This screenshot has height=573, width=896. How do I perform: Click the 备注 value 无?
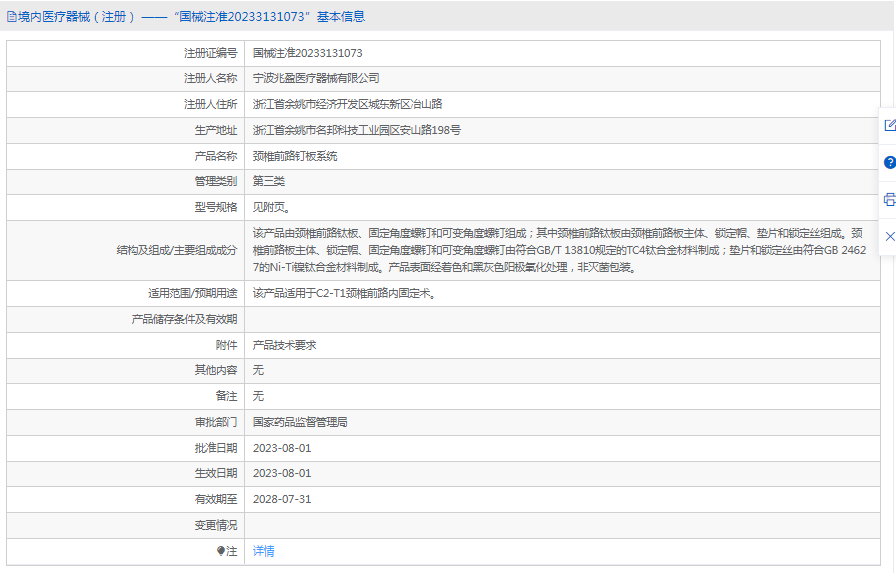[258, 396]
